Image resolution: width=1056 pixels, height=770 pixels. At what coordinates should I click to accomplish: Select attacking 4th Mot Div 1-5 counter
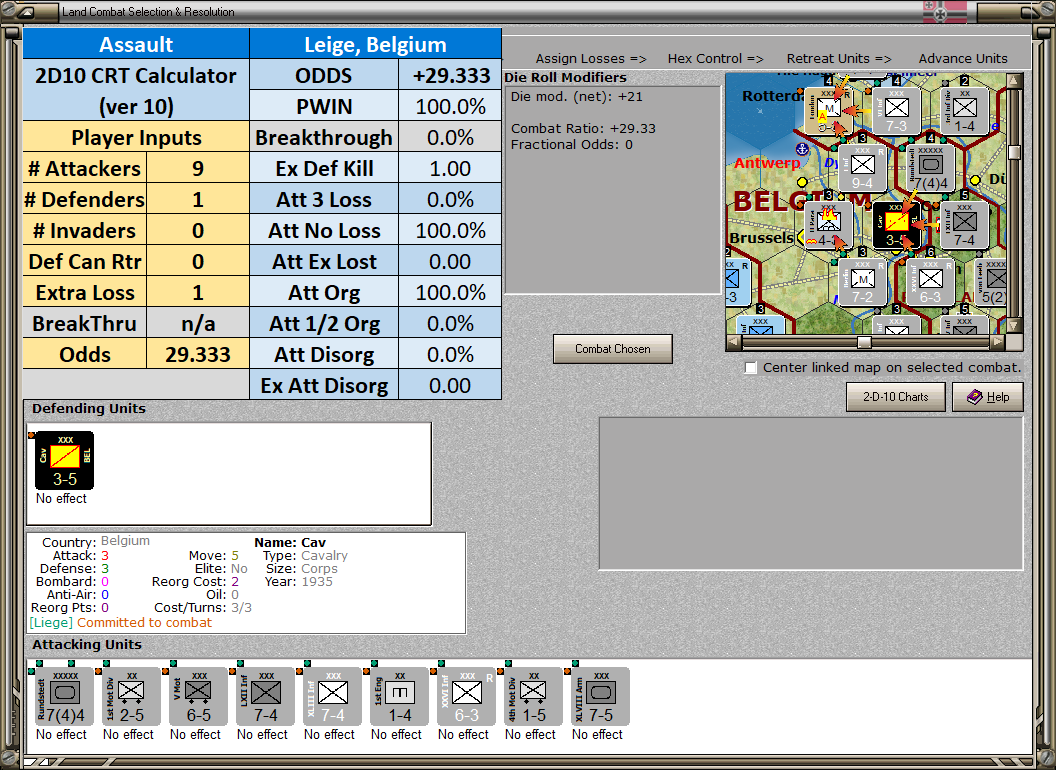pyautogui.click(x=533, y=697)
